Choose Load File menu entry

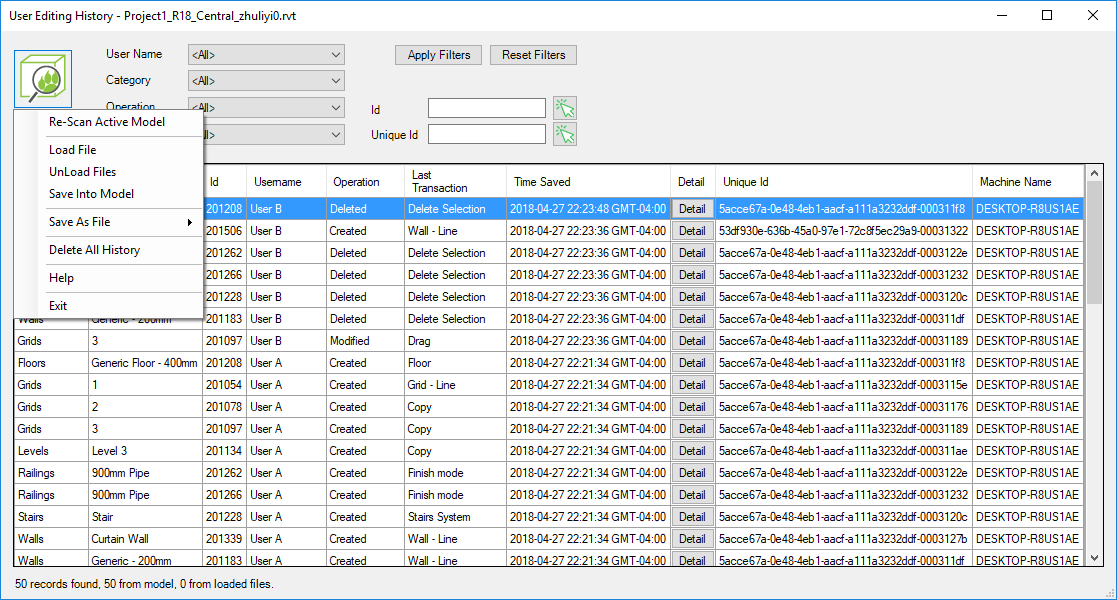coord(70,149)
